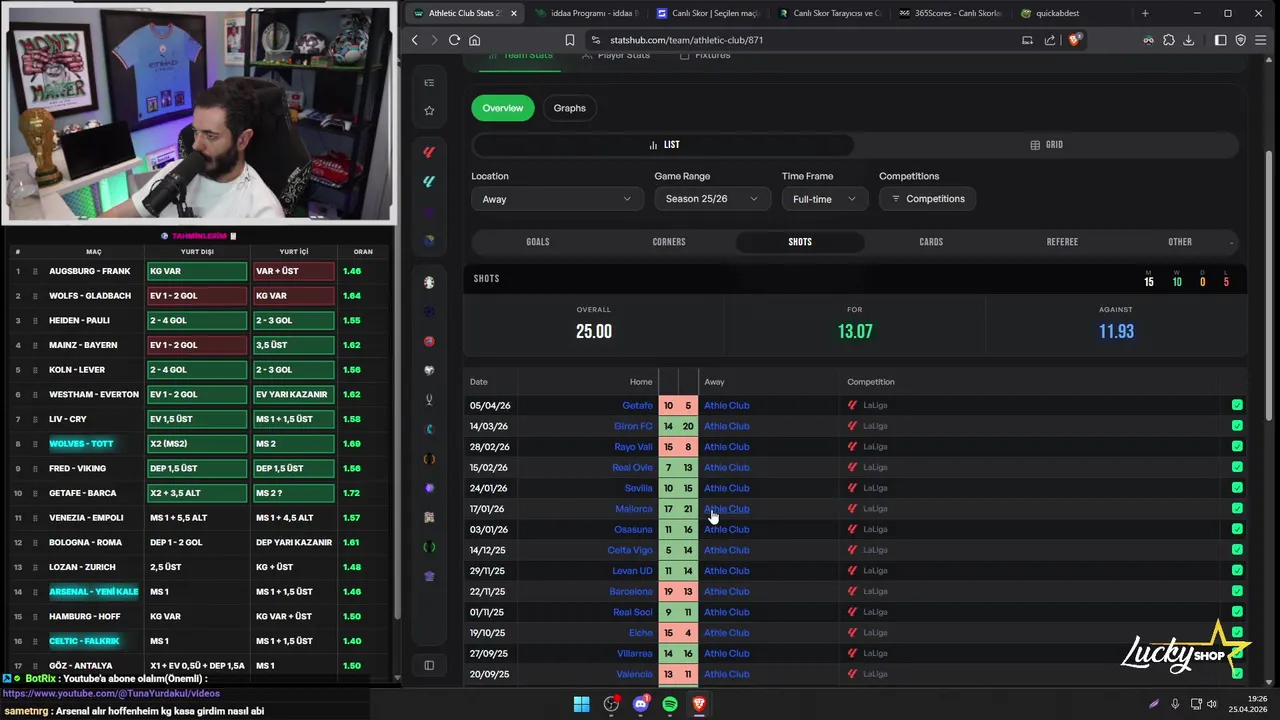Image resolution: width=1280 pixels, height=720 pixels.
Task: Open Discord from the taskbar
Action: coord(641,704)
